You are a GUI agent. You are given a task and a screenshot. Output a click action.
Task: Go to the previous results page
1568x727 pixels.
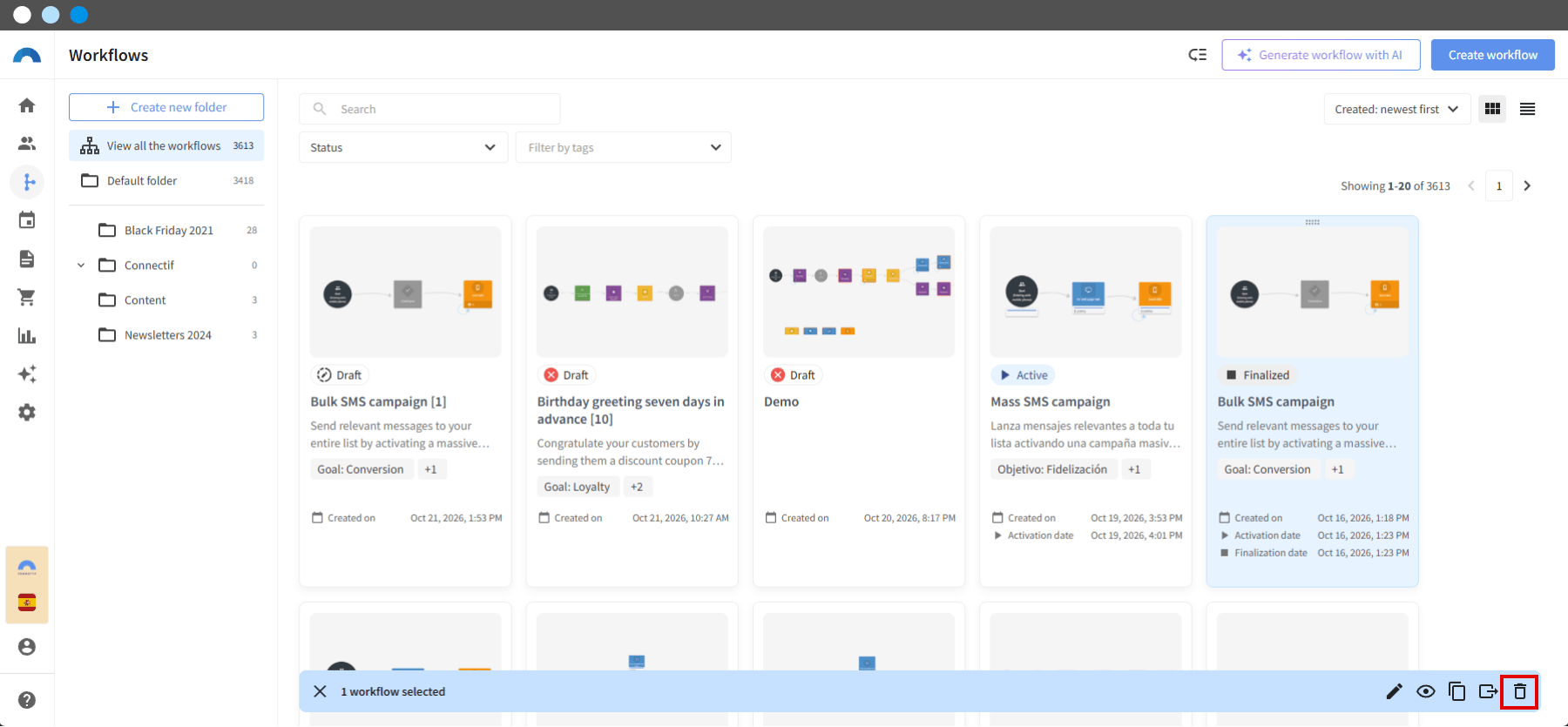pos(1471,185)
